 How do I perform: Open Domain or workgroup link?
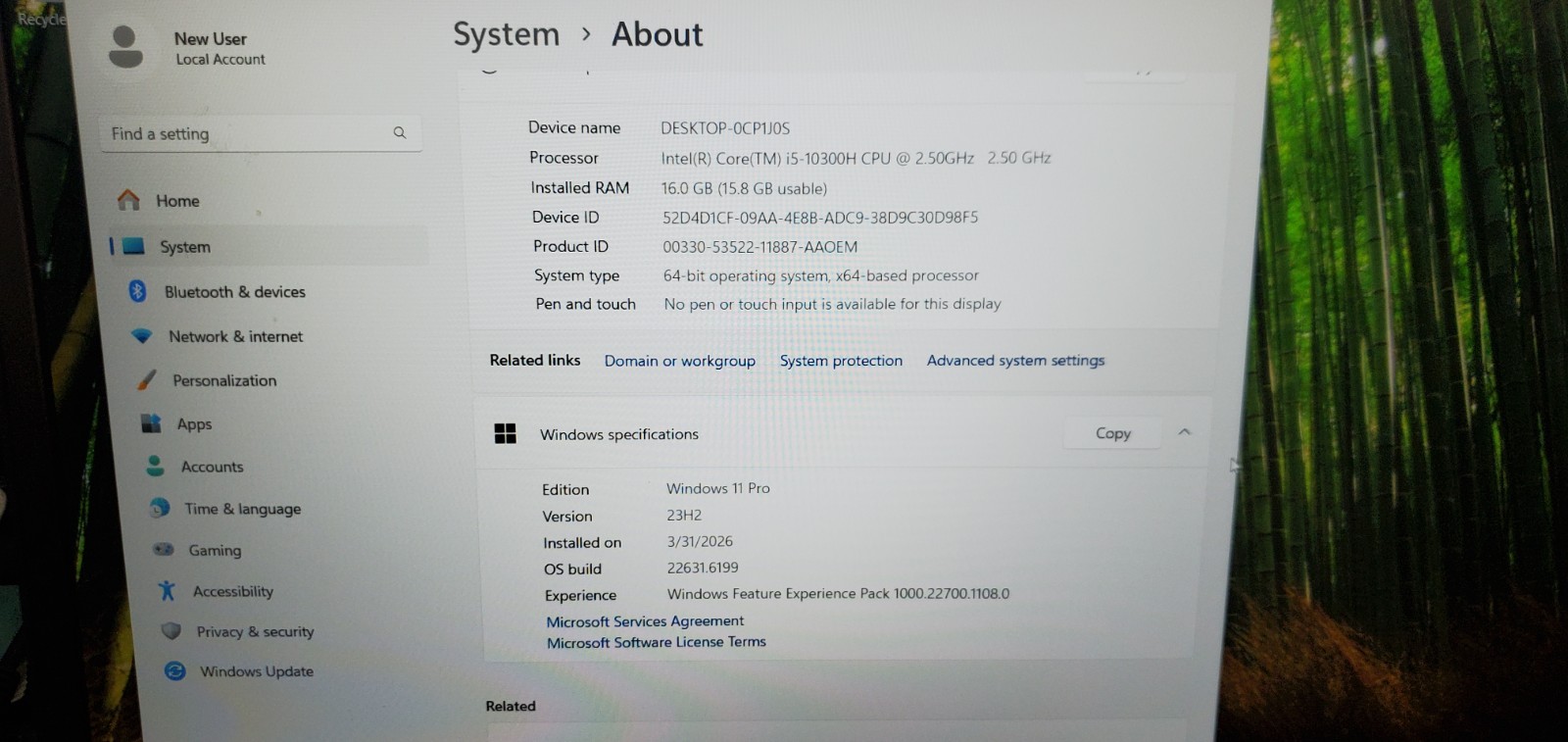click(x=680, y=361)
